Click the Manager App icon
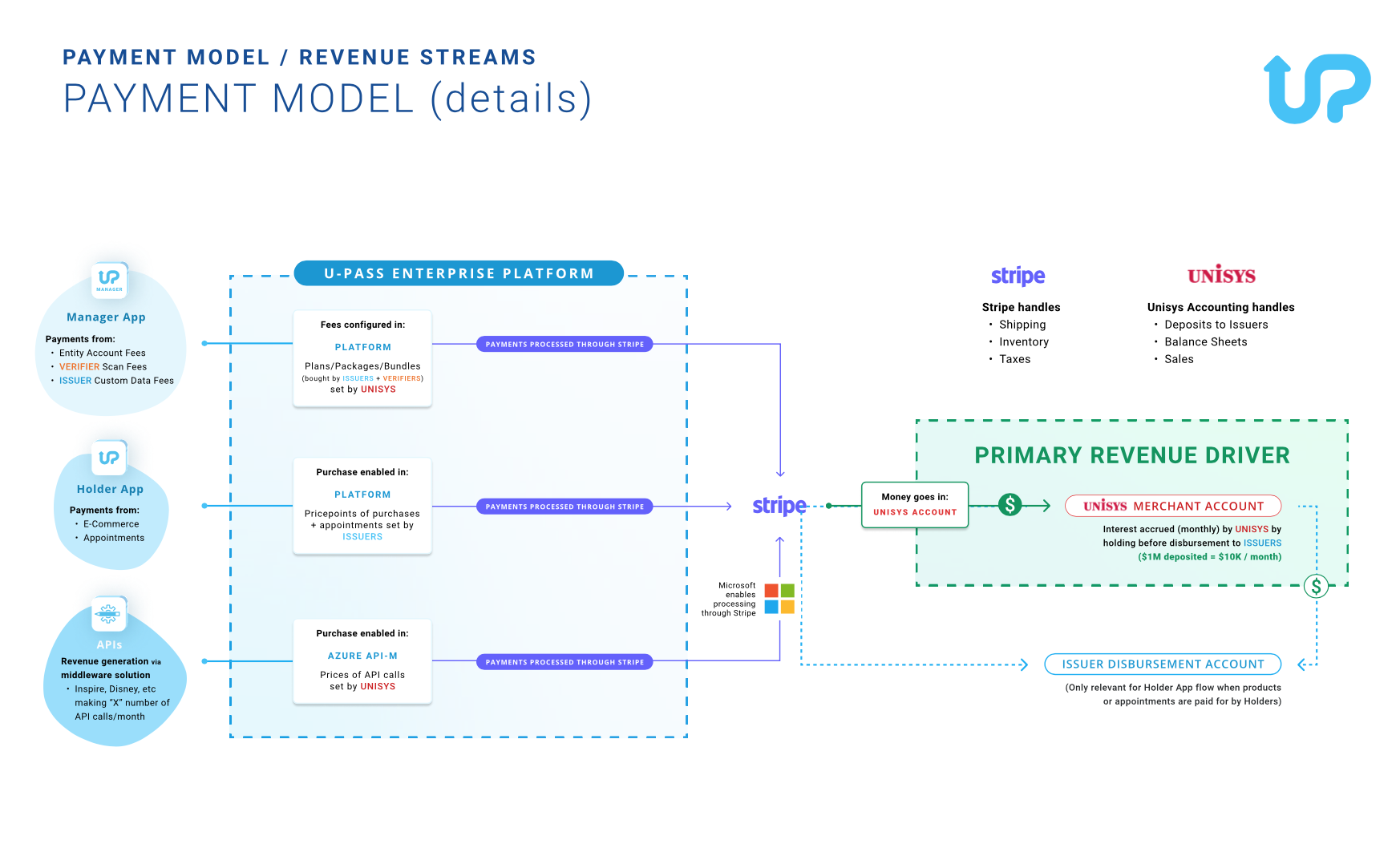 (109, 280)
